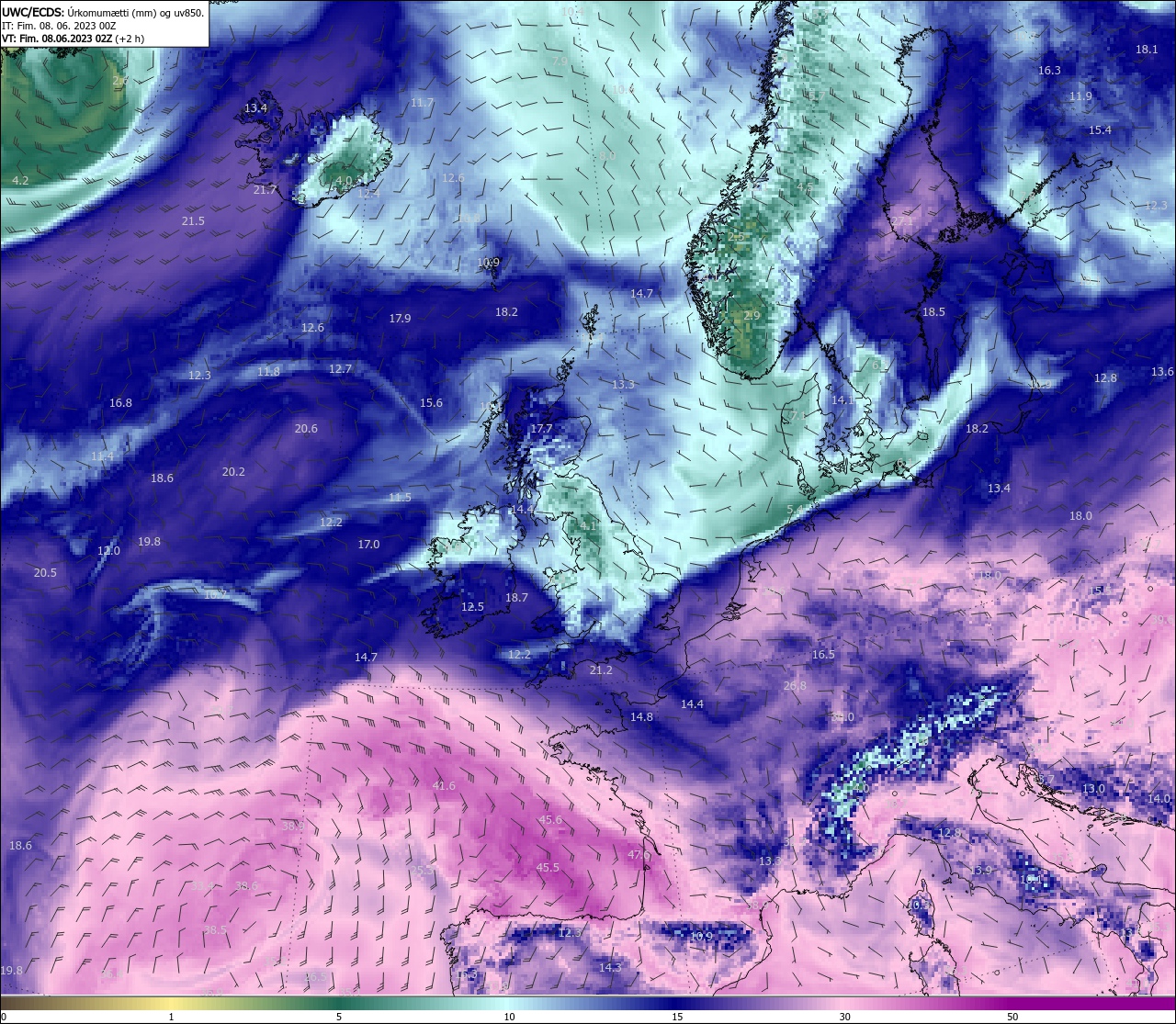Click the 14.1 value near Denmark
Screen dimensions: 1176x1024
pyautogui.click(x=842, y=400)
